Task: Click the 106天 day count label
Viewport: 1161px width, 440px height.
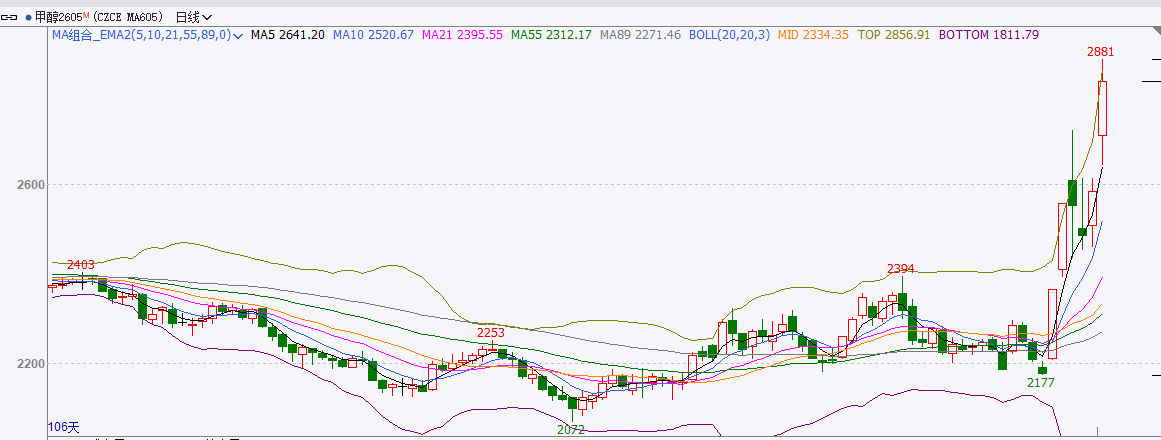Action: (63, 427)
